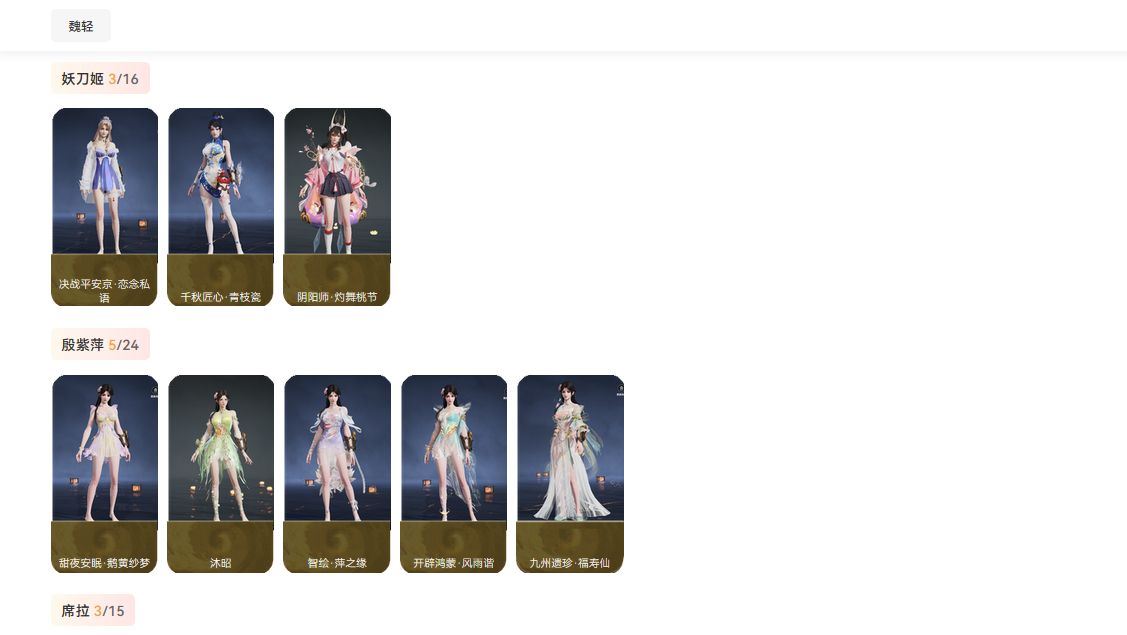This screenshot has height=635, width=1127.
Task: Expand the 殷紫萍 5/24 section header
Action: [x=100, y=344]
